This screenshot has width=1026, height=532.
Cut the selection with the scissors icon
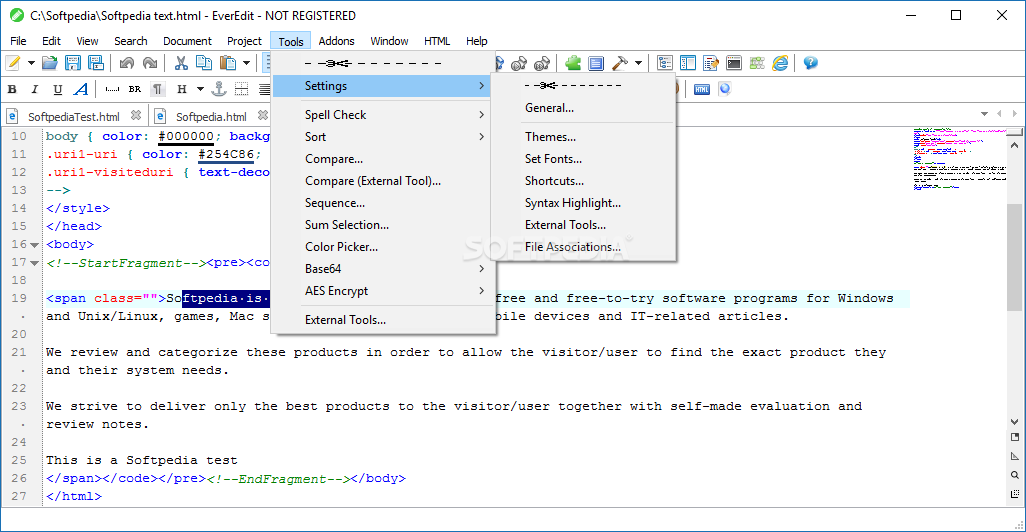(x=181, y=63)
